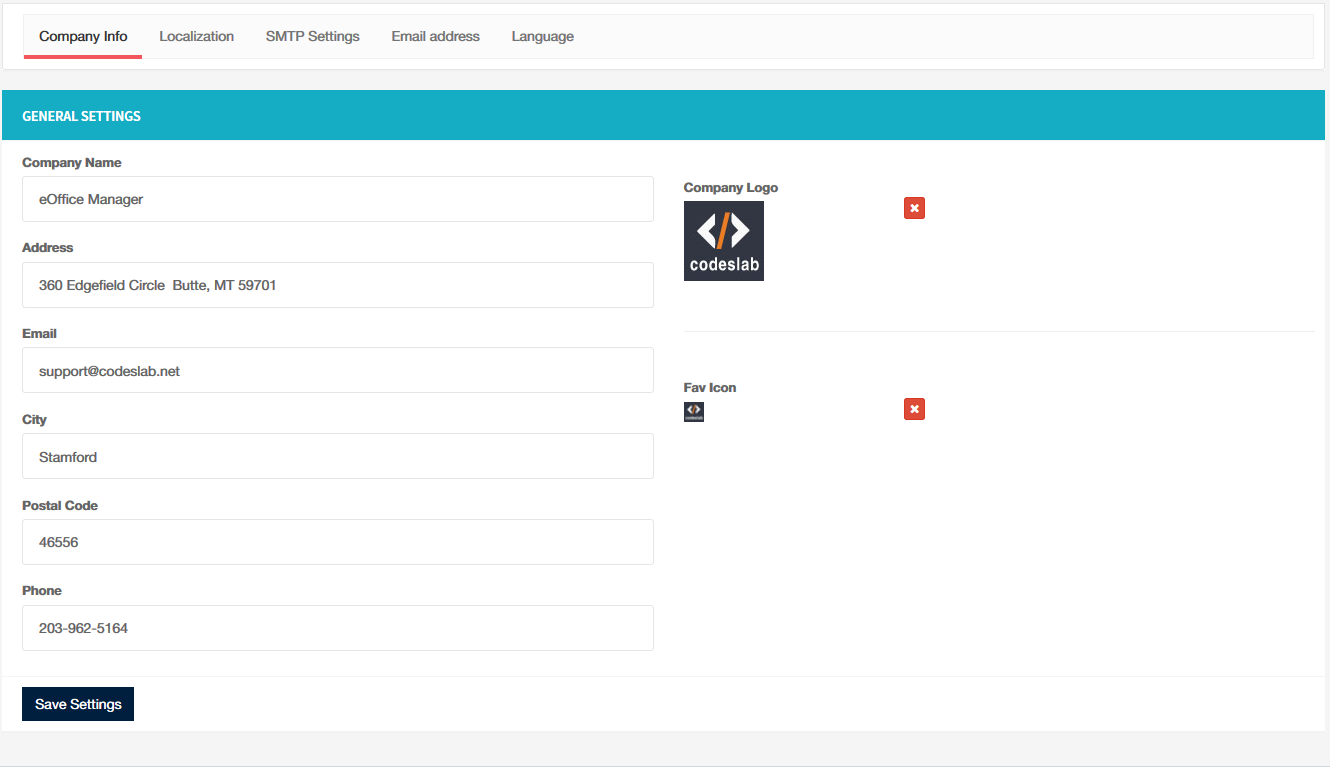Select the City field containing Stamford
Screen dimensions: 1330x772
(x=338, y=457)
